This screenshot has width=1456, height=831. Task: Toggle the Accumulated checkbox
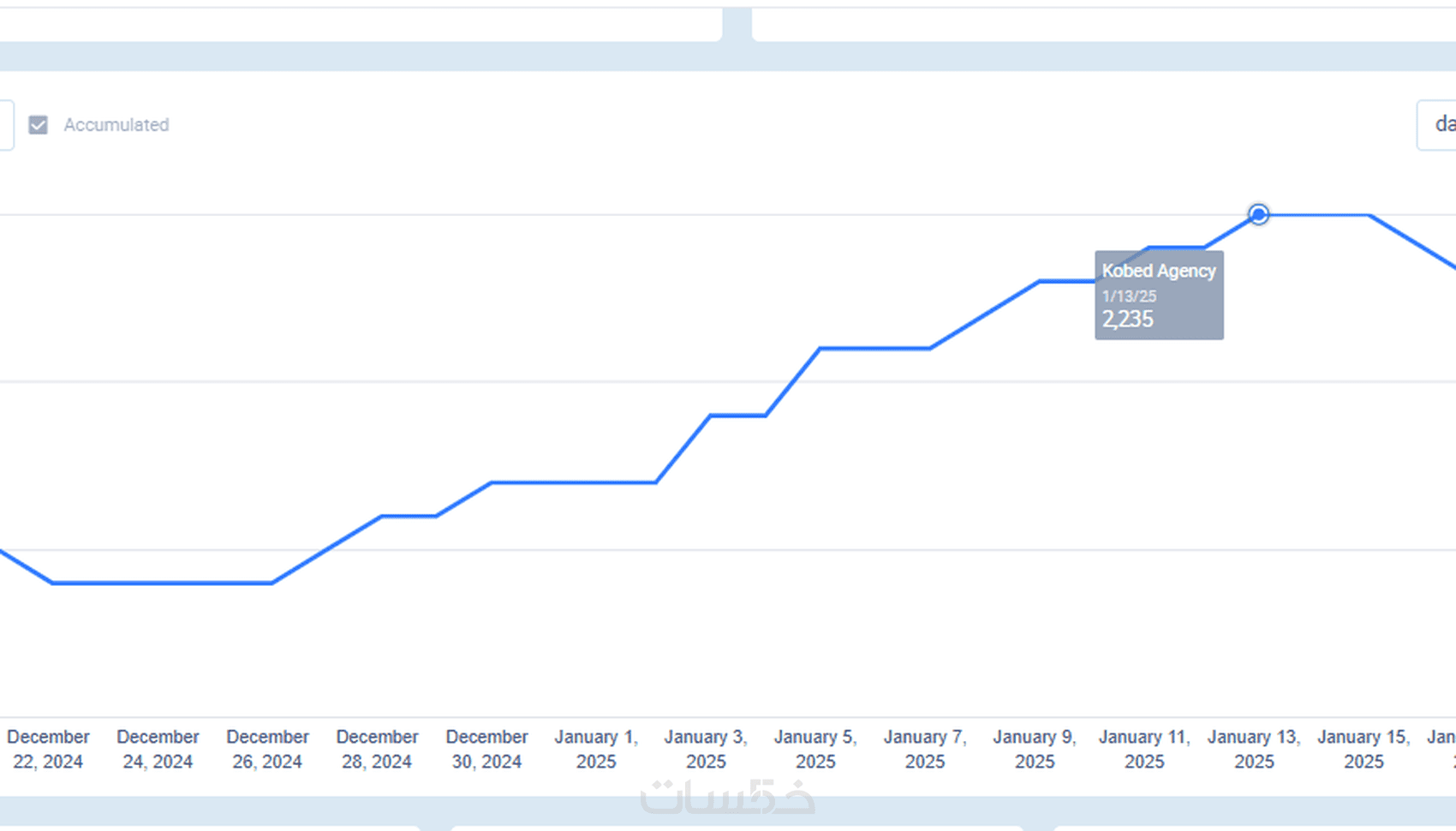click(x=38, y=125)
